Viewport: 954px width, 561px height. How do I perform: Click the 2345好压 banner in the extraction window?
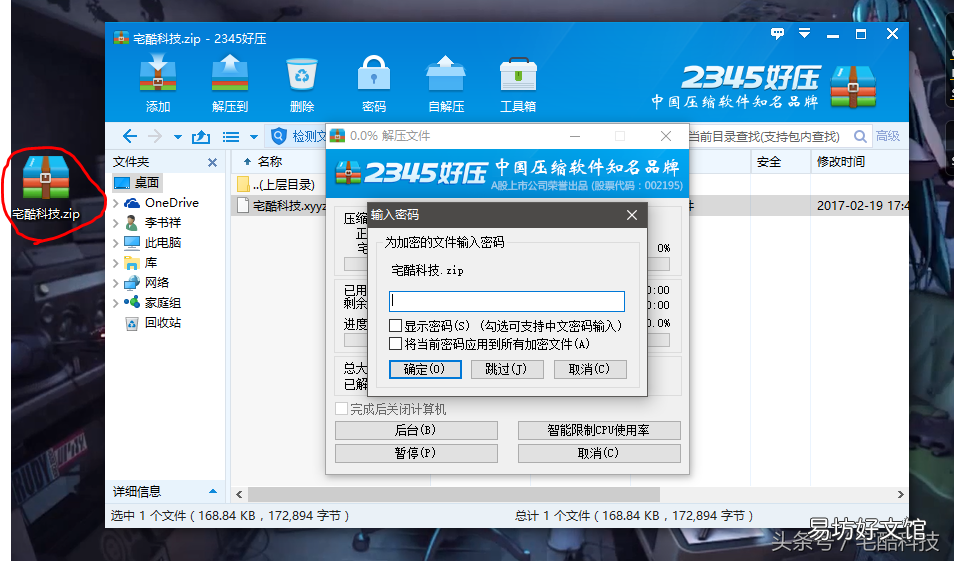click(x=507, y=173)
